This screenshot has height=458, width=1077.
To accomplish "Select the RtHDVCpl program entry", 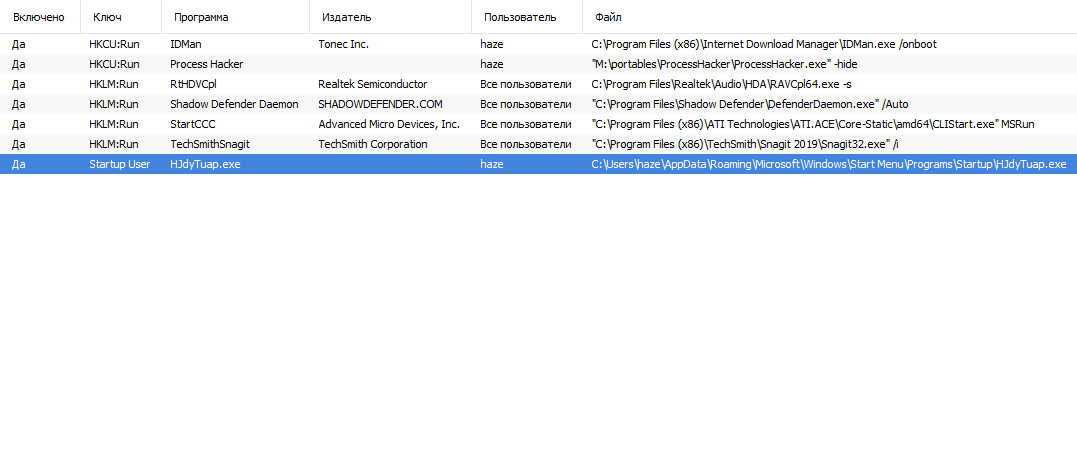I will [194, 84].
